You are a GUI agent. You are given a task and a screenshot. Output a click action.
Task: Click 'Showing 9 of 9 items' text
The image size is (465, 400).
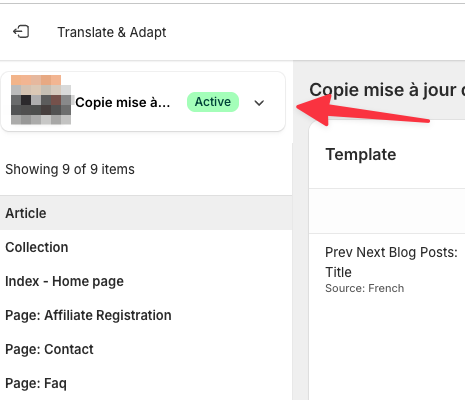[70, 169]
